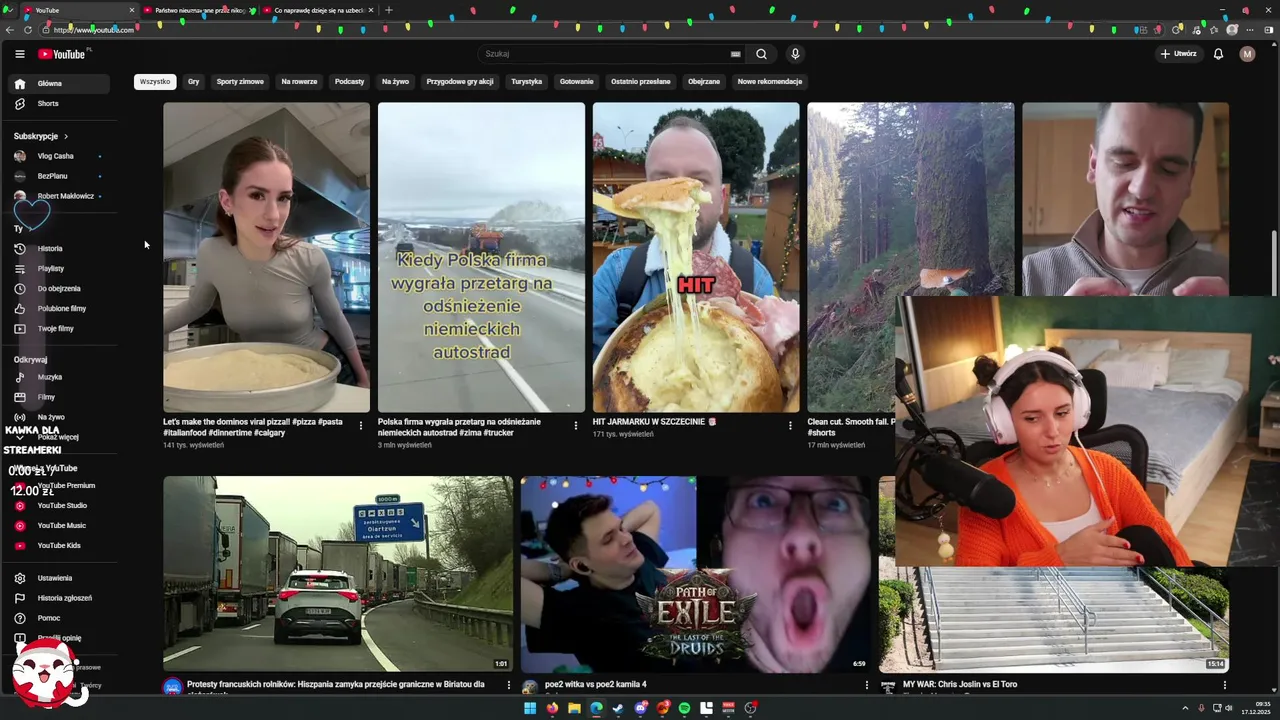The image size is (1280, 720).
Task: Select the Wszystko filter chip
Action: (155, 82)
